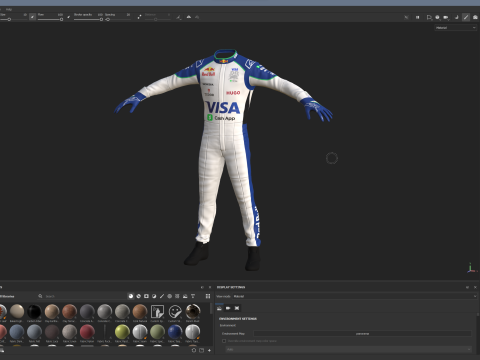Filter shelf by half-circle filters icon
This screenshot has height=360, width=480.
pyautogui.click(x=154, y=296)
